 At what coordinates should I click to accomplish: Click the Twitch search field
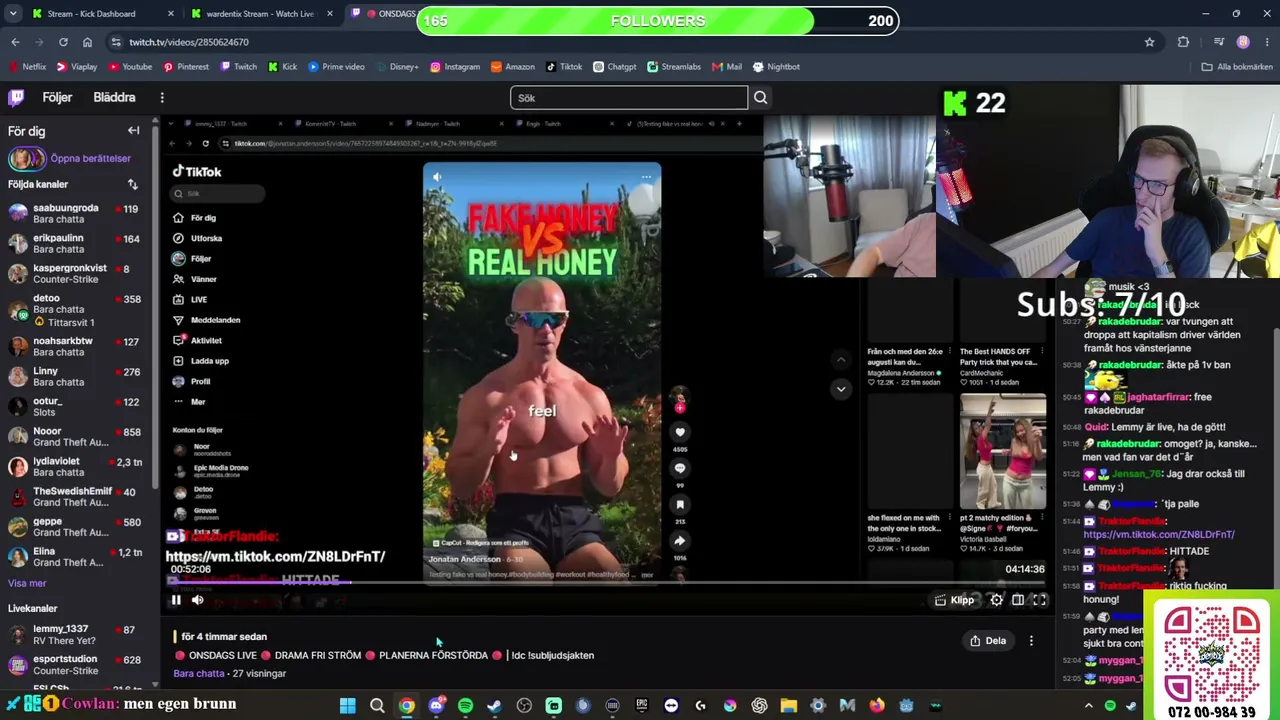[x=629, y=97]
